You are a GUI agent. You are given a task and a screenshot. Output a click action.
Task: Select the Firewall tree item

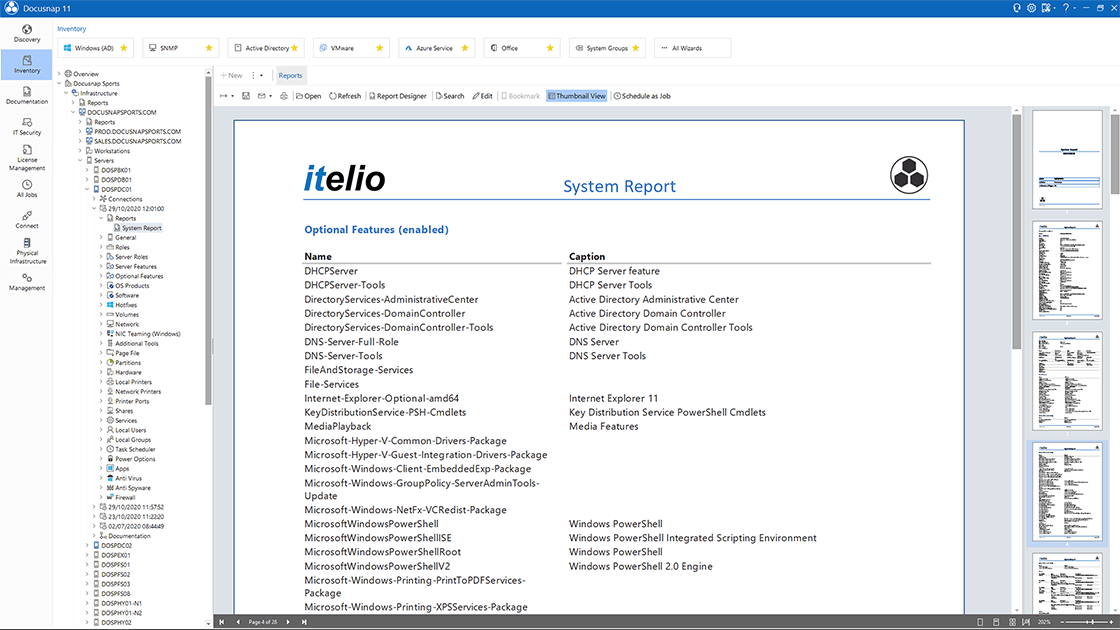click(x=125, y=497)
